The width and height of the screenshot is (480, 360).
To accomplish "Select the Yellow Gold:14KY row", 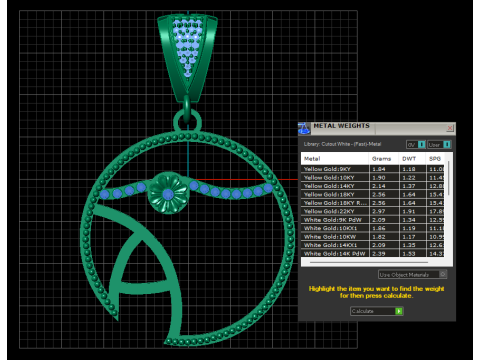I will click(x=372, y=186).
